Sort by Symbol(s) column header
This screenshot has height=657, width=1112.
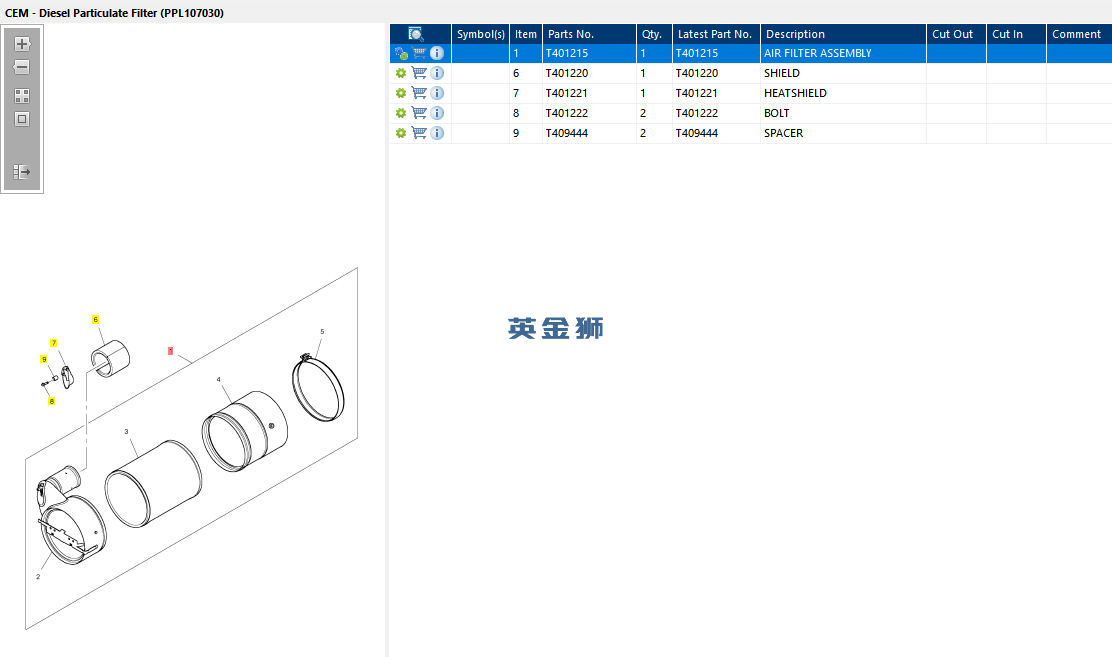pyautogui.click(x=480, y=34)
